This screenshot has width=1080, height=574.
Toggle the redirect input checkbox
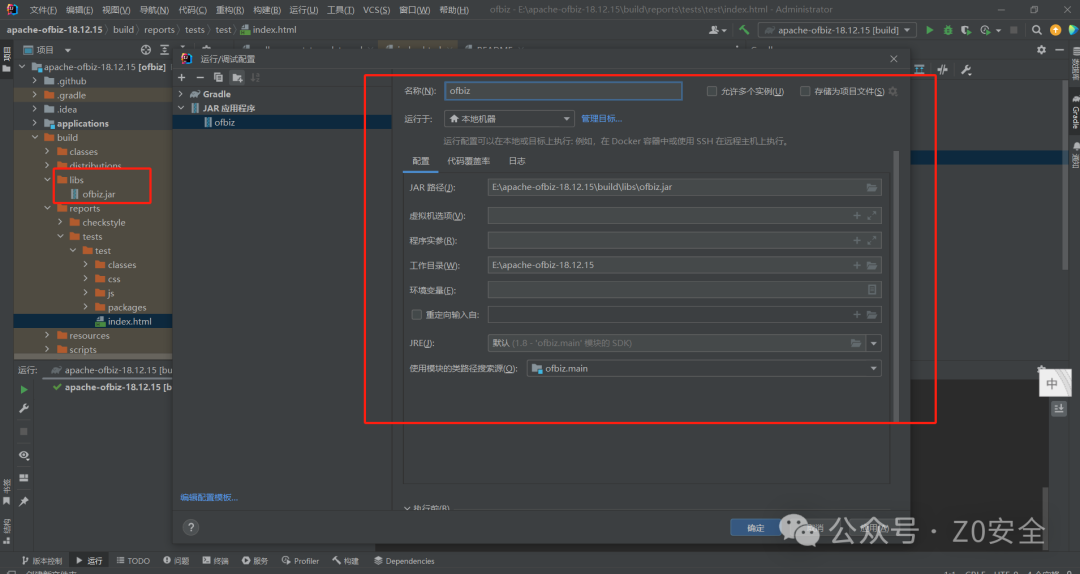tap(416, 315)
